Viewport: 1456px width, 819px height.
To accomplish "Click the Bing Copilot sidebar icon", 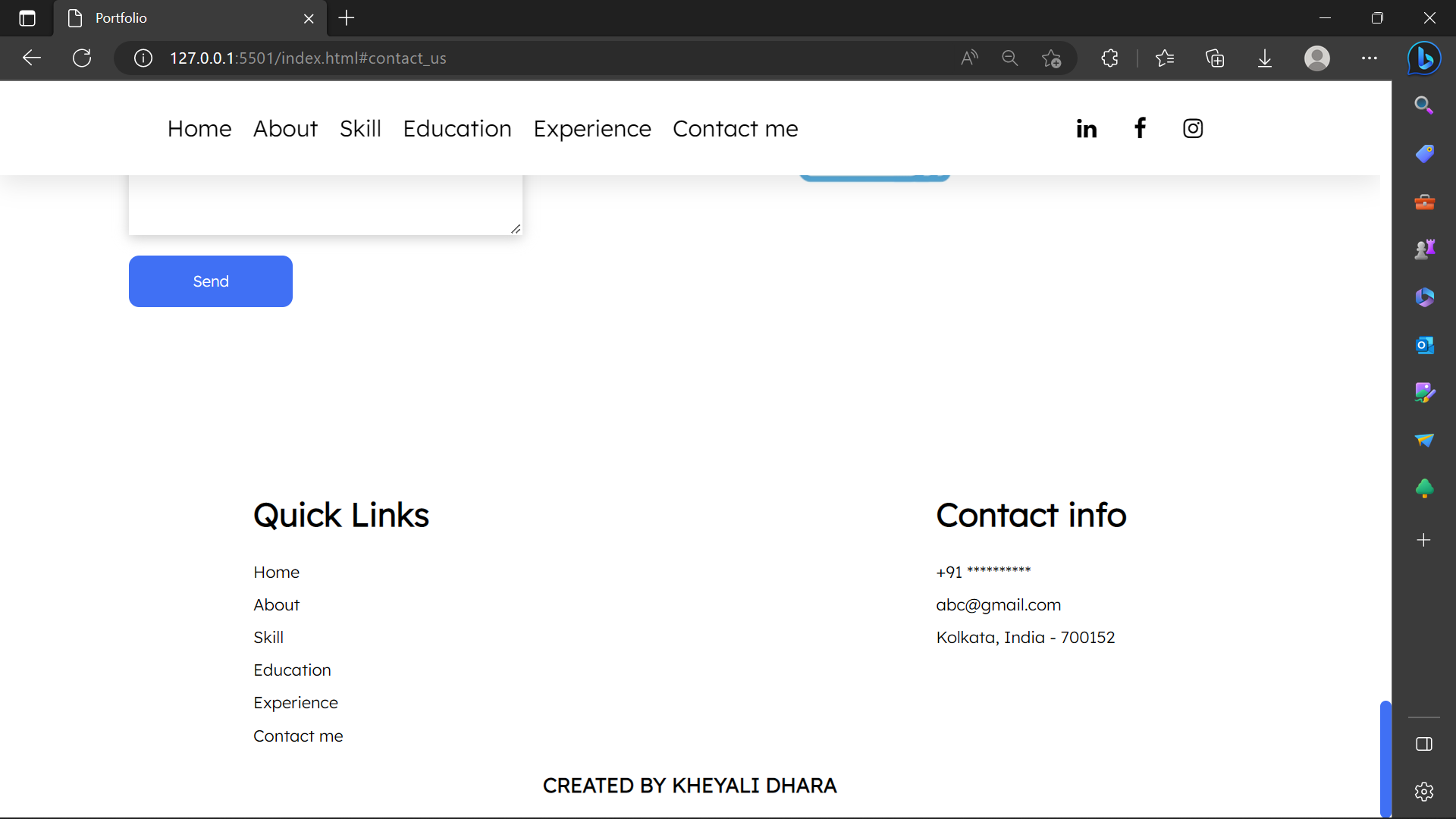I will coord(1424,58).
